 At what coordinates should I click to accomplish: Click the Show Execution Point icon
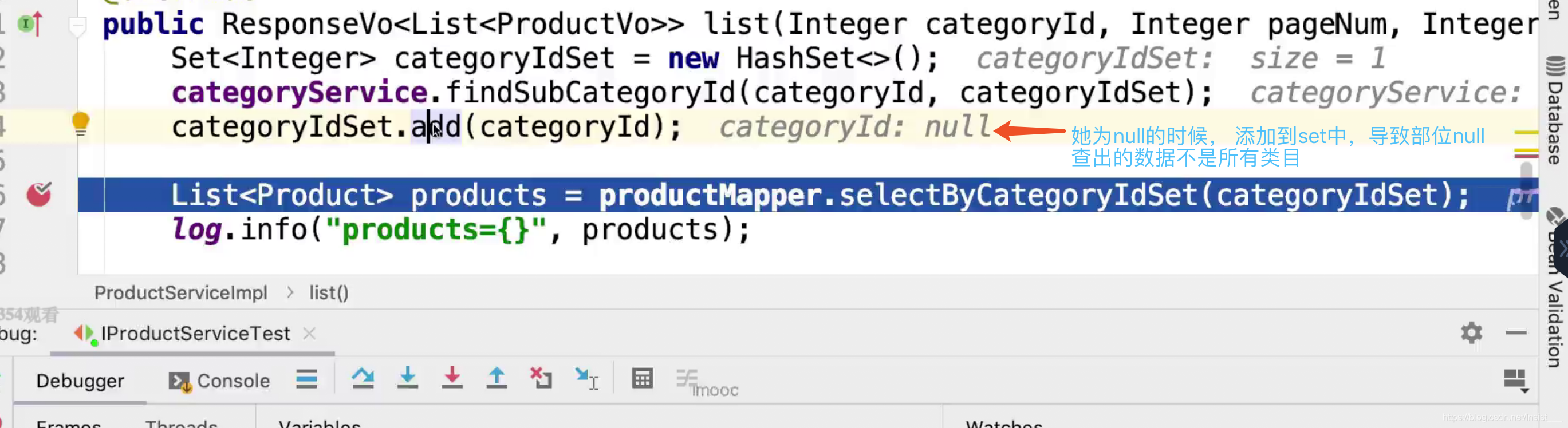point(307,379)
